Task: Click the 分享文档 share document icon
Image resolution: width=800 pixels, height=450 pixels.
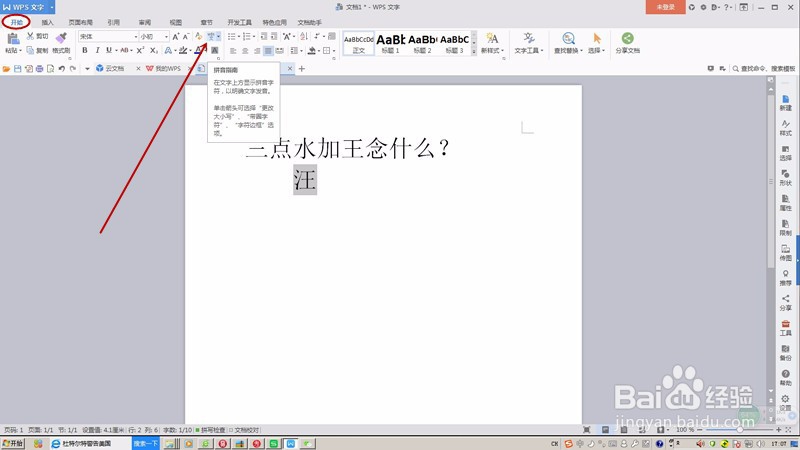Action: (x=628, y=39)
